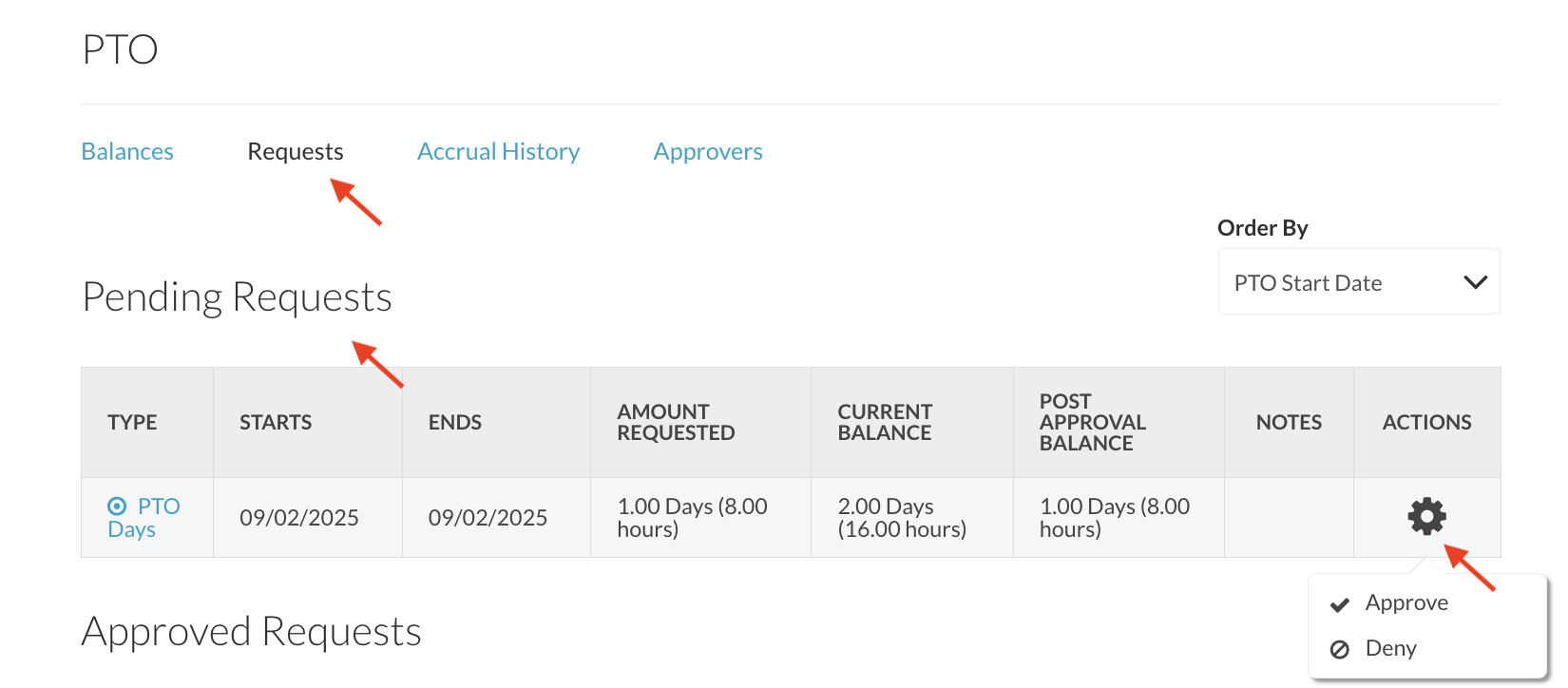Click the TYPE column header

[x=132, y=423]
